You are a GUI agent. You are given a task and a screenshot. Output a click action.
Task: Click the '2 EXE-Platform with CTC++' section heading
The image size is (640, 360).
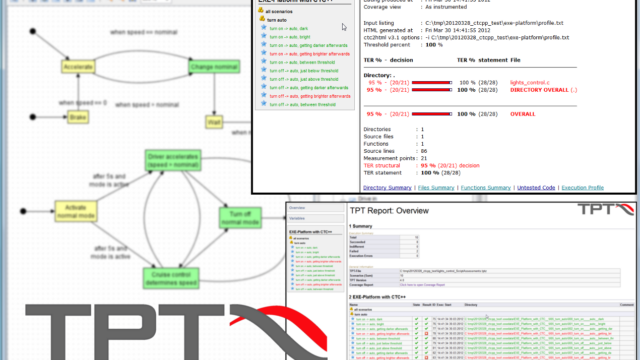pos(377,297)
